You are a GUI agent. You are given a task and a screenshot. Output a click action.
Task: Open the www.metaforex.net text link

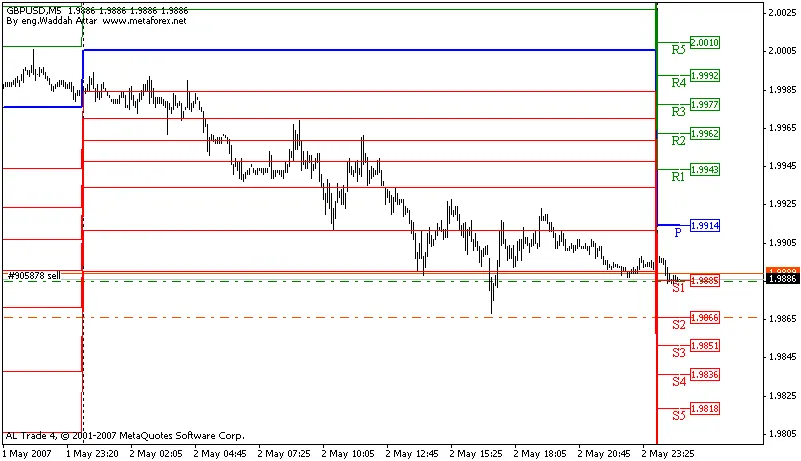click(144, 20)
